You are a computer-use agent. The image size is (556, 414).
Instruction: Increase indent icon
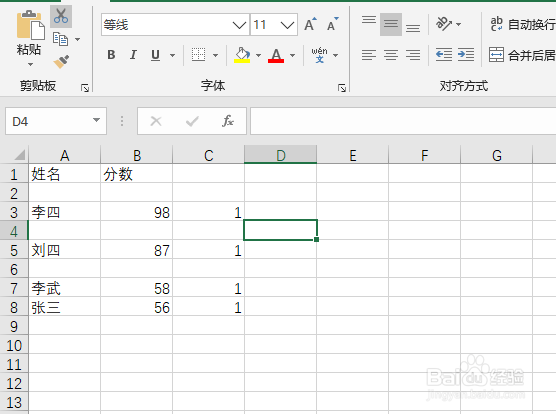(466, 55)
